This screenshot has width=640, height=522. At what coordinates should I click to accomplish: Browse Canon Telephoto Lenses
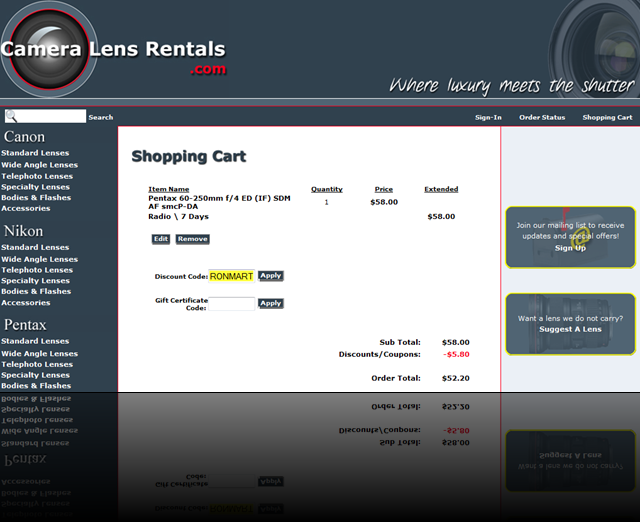pyautogui.click(x=37, y=176)
